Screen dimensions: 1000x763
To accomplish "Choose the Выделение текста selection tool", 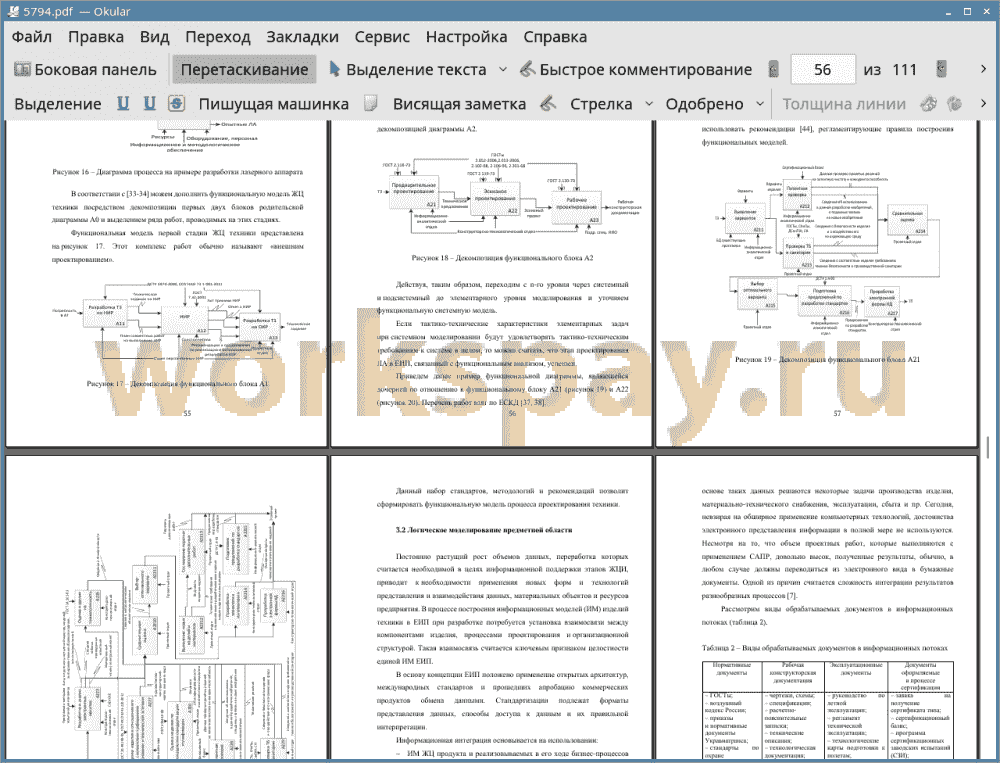I will point(408,70).
